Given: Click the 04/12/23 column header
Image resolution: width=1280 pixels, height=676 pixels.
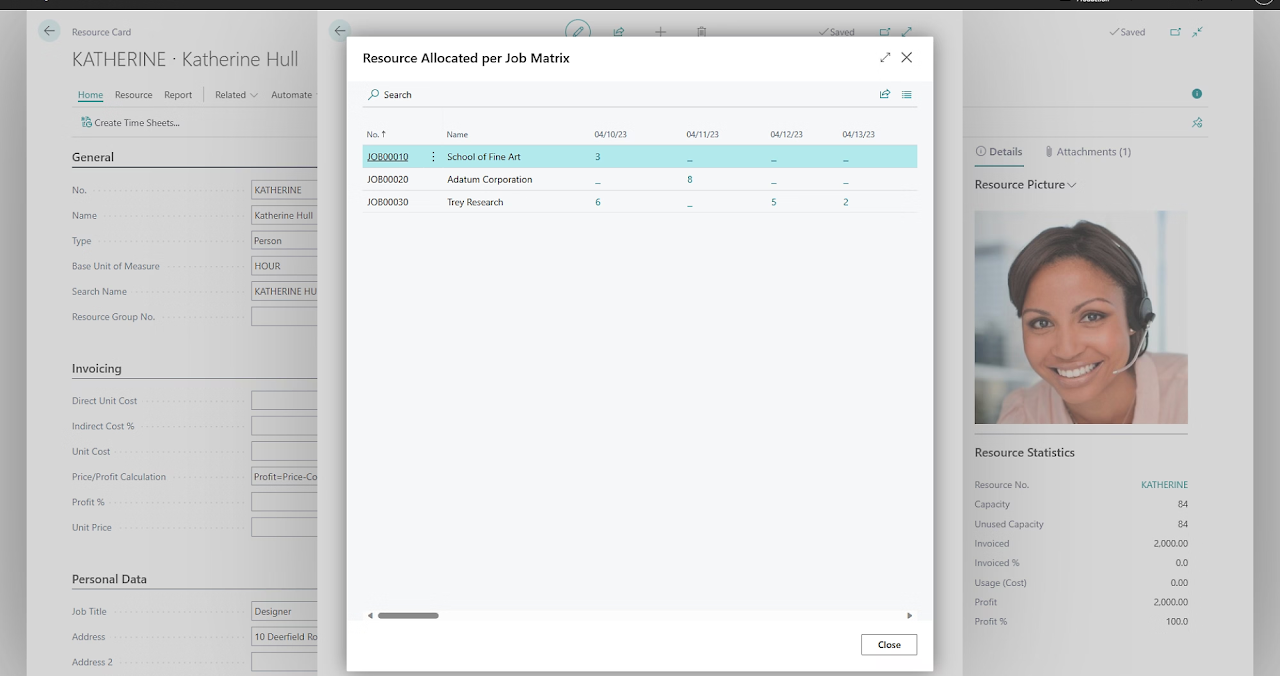Looking at the screenshot, I should [x=787, y=134].
